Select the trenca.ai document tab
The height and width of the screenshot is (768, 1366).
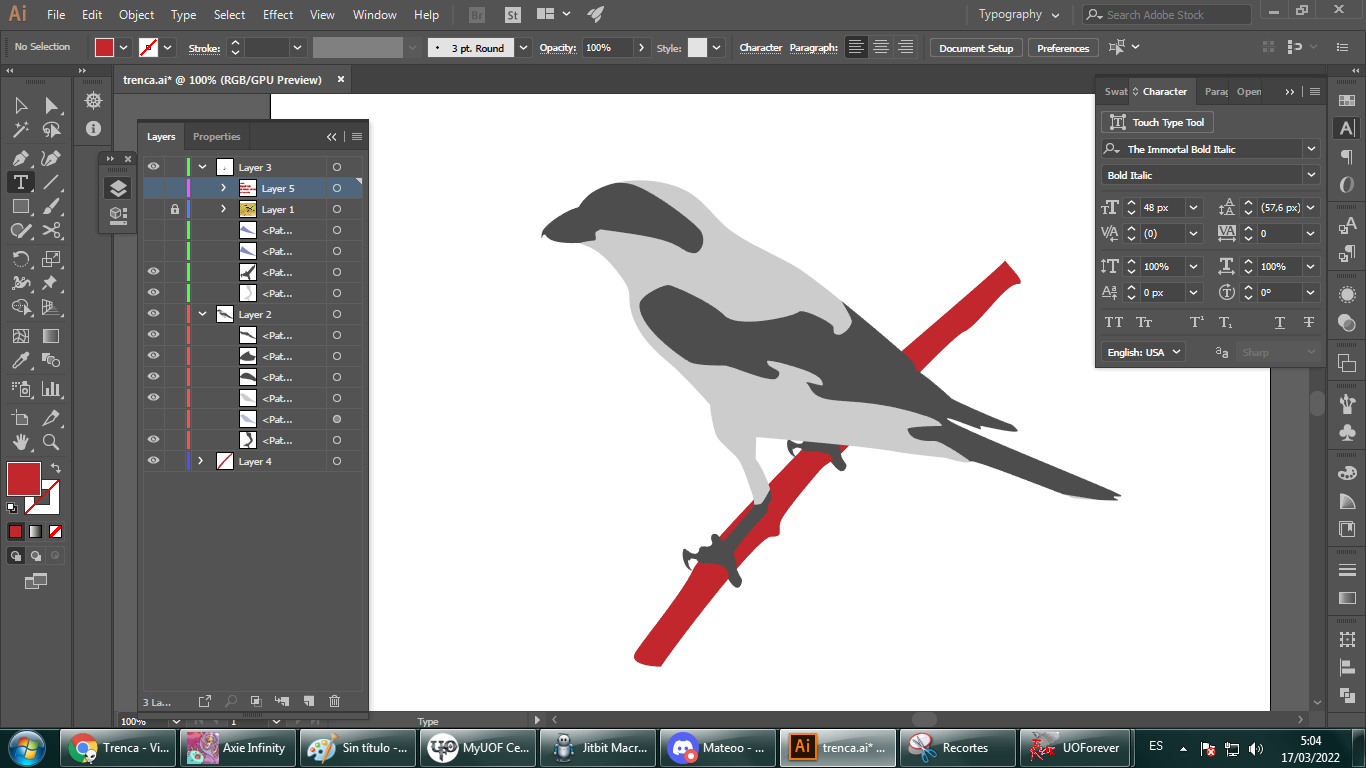pos(222,79)
